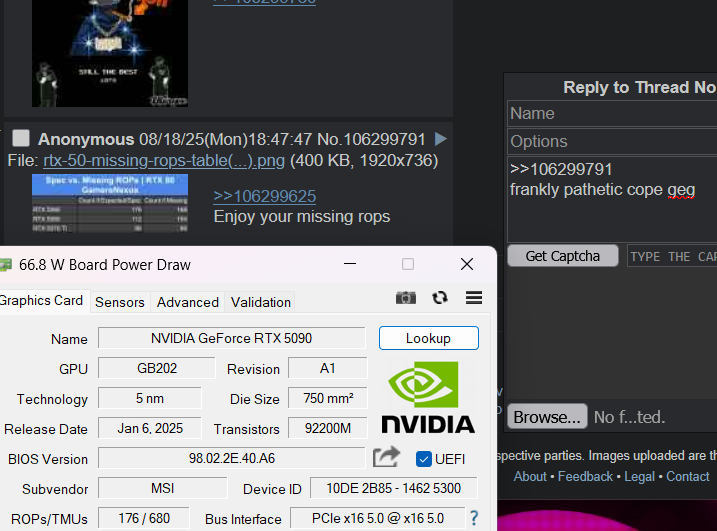
Task: Open the Feedback footer link
Action: tap(585, 477)
